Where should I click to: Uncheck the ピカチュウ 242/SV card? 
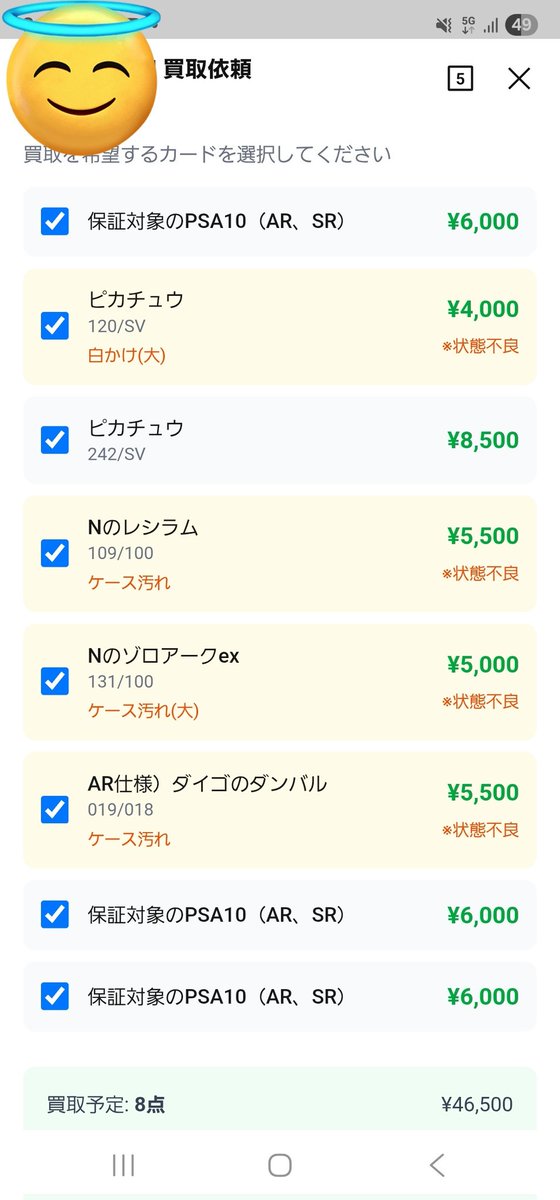point(55,440)
